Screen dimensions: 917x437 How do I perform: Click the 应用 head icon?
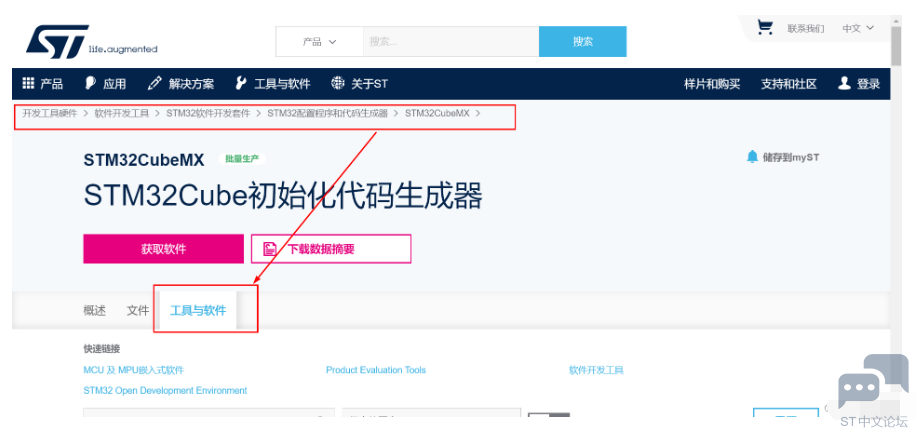pos(91,83)
